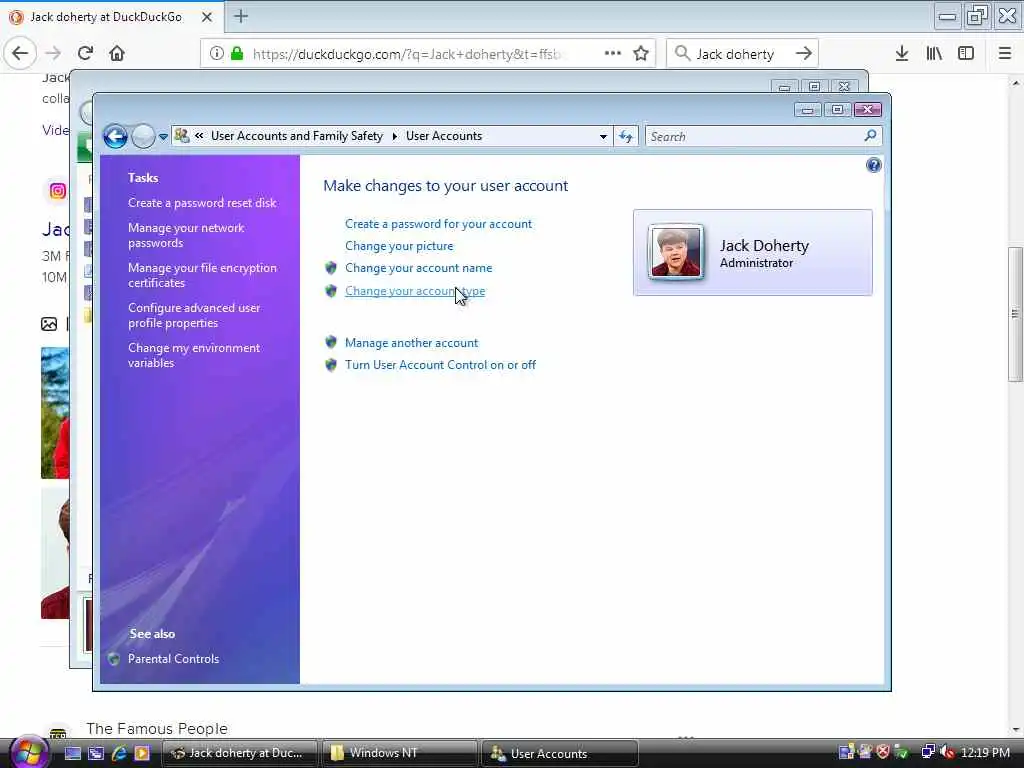
Task: Open Create a password reset disk task
Action: coord(202,203)
